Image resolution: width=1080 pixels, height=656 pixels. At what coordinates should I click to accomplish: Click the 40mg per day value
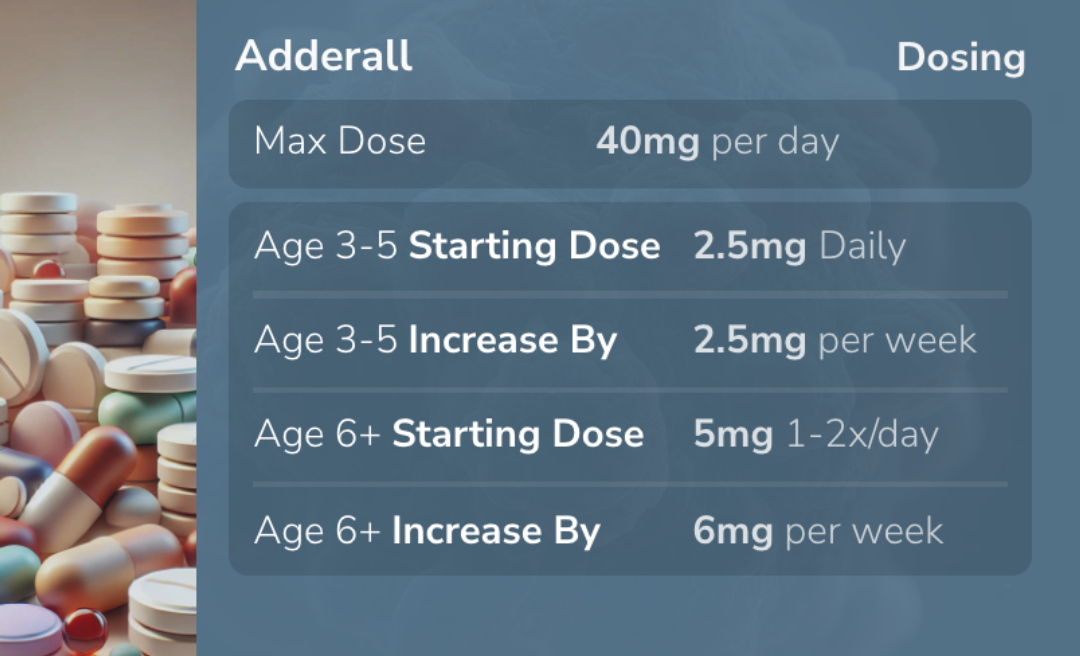[x=717, y=142]
